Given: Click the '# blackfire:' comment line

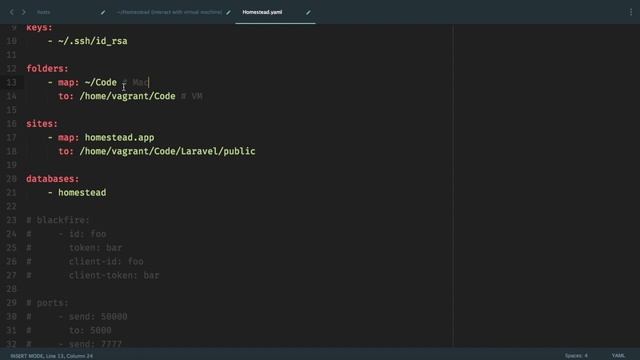Looking at the screenshot, I should coord(58,220).
